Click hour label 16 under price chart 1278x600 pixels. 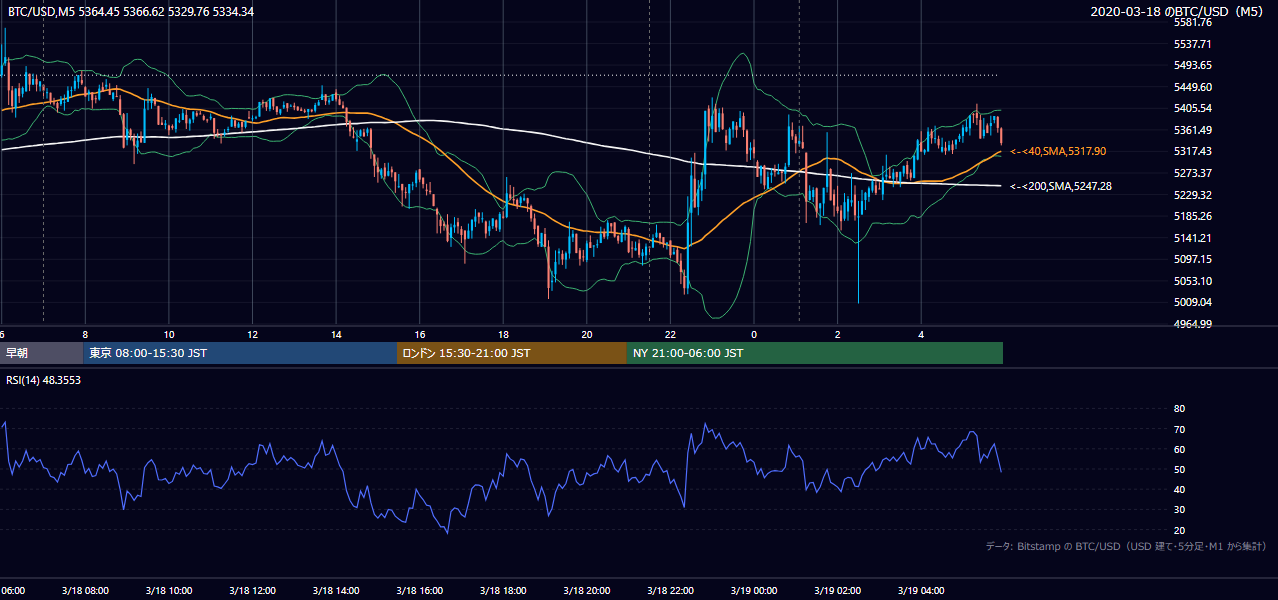[x=420, y=334]
